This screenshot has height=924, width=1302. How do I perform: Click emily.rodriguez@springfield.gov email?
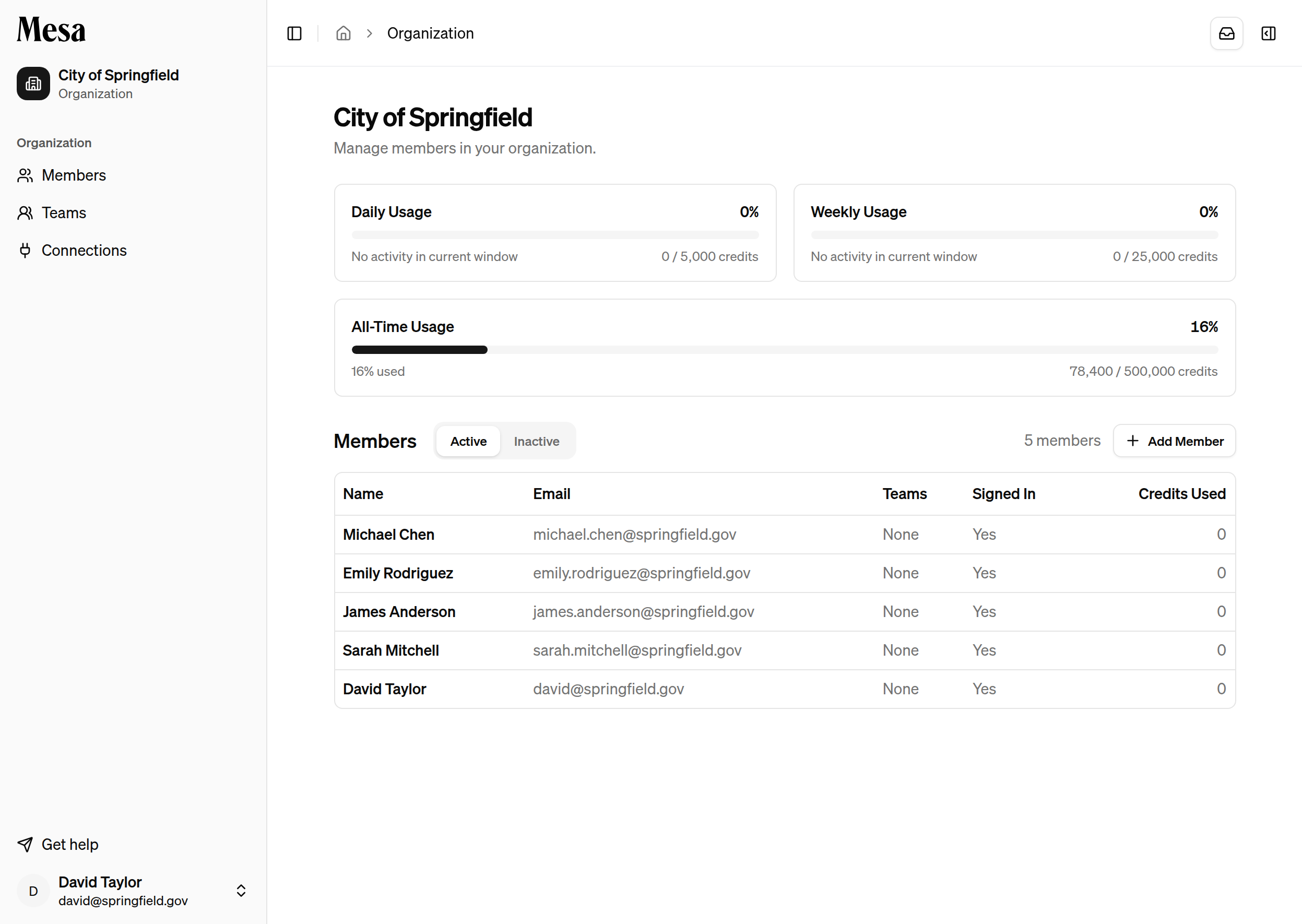[641, 573]
